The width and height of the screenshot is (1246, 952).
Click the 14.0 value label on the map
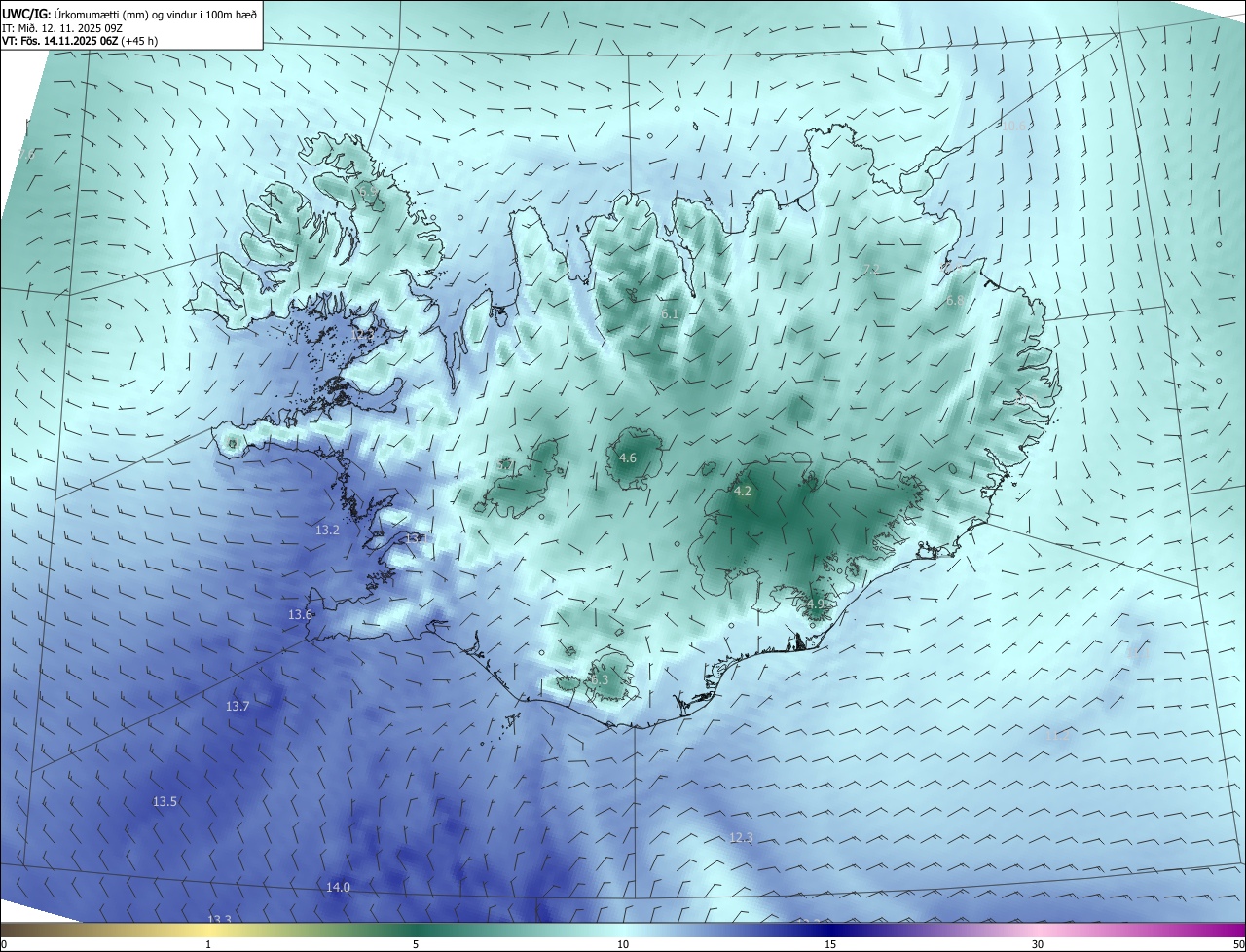[x=338, y=887]
